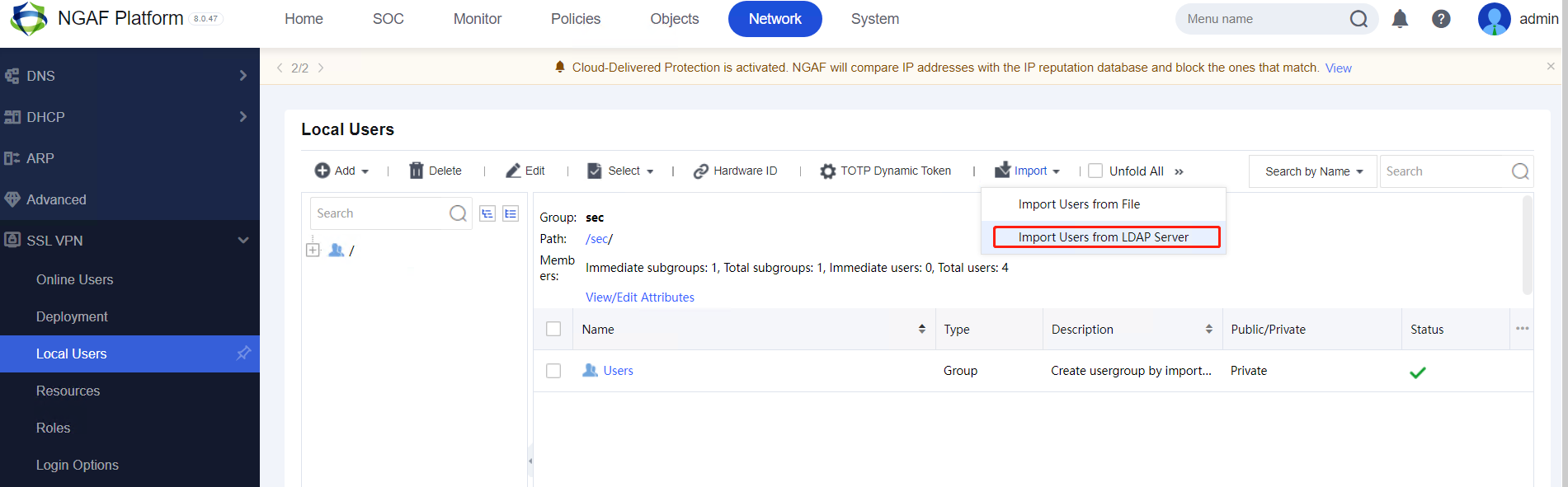
Task: Open the column options ellipsis in table header
Action: pos(1523,329)
